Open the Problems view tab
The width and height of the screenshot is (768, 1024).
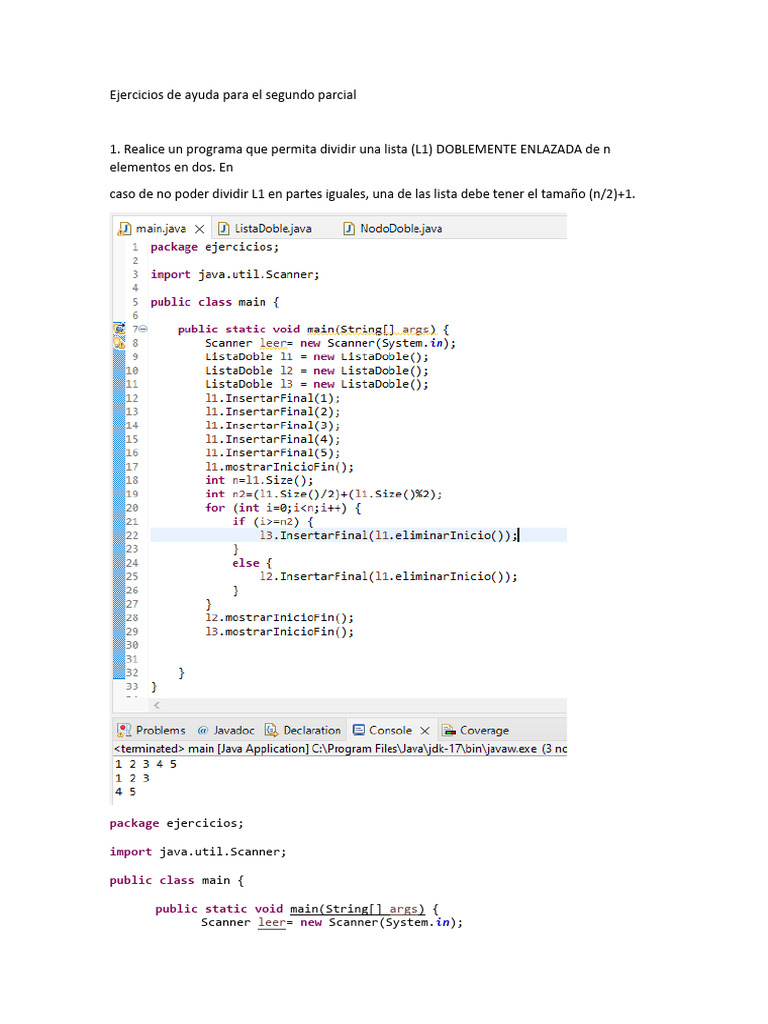pyautogui.click(x=160, y=731)
